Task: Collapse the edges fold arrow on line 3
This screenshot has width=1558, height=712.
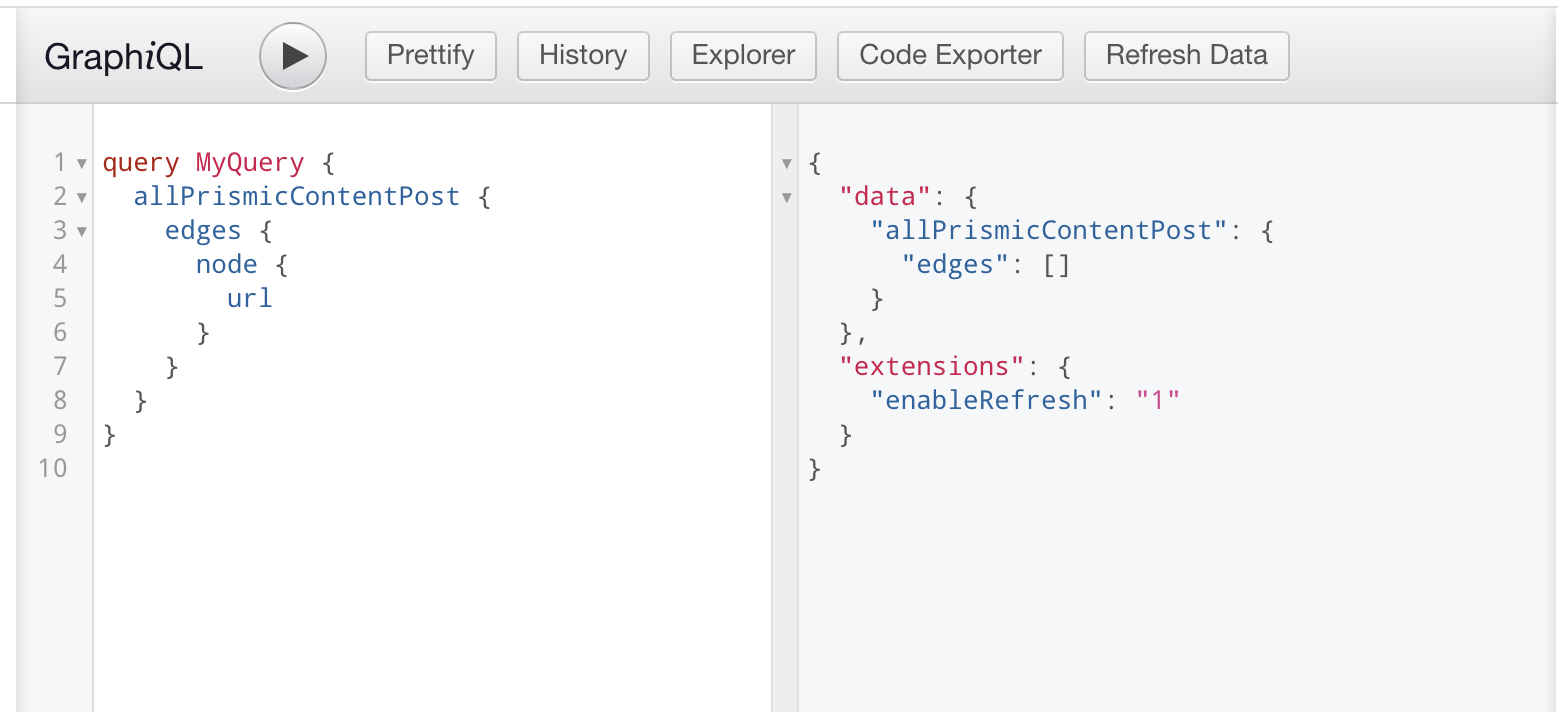Action: point(82,231)
